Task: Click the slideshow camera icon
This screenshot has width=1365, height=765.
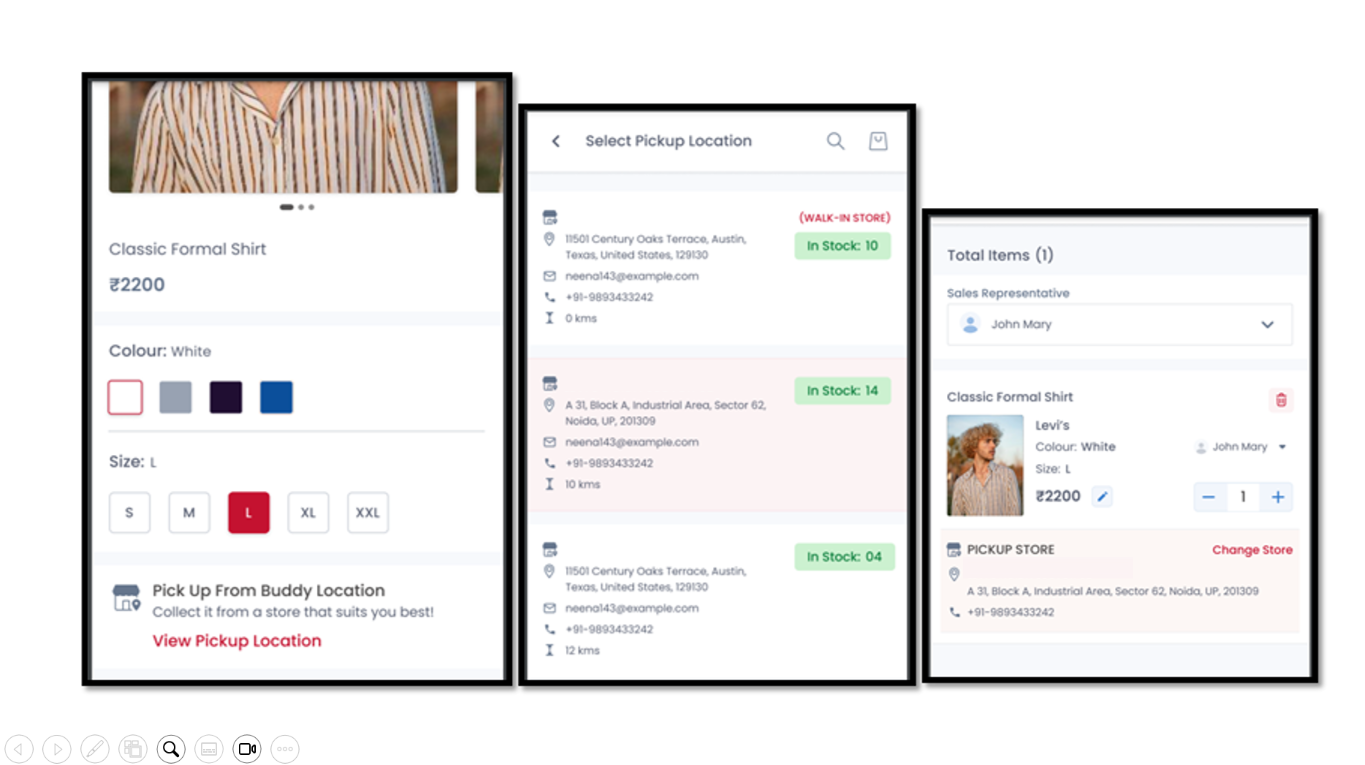Action: point(247,748)
